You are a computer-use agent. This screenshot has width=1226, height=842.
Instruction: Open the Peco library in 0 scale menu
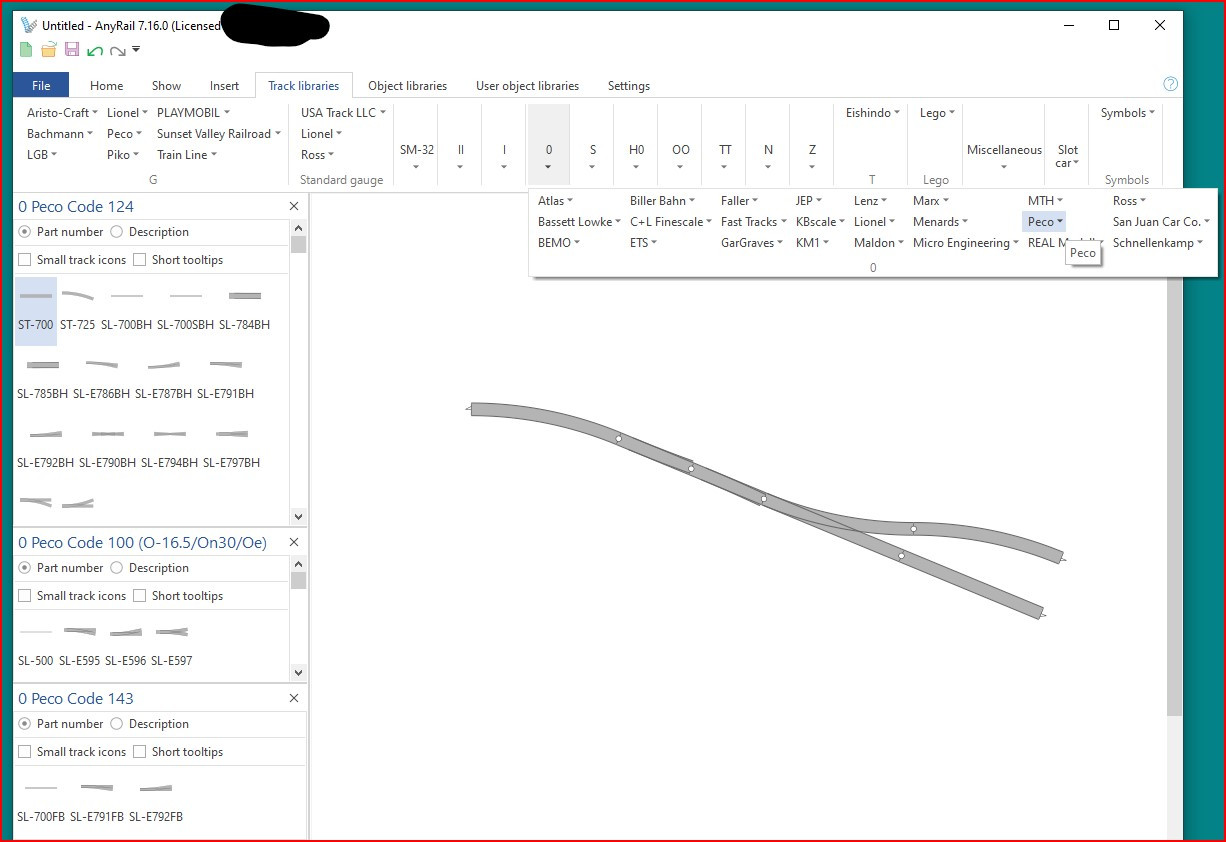(1045, 222)
